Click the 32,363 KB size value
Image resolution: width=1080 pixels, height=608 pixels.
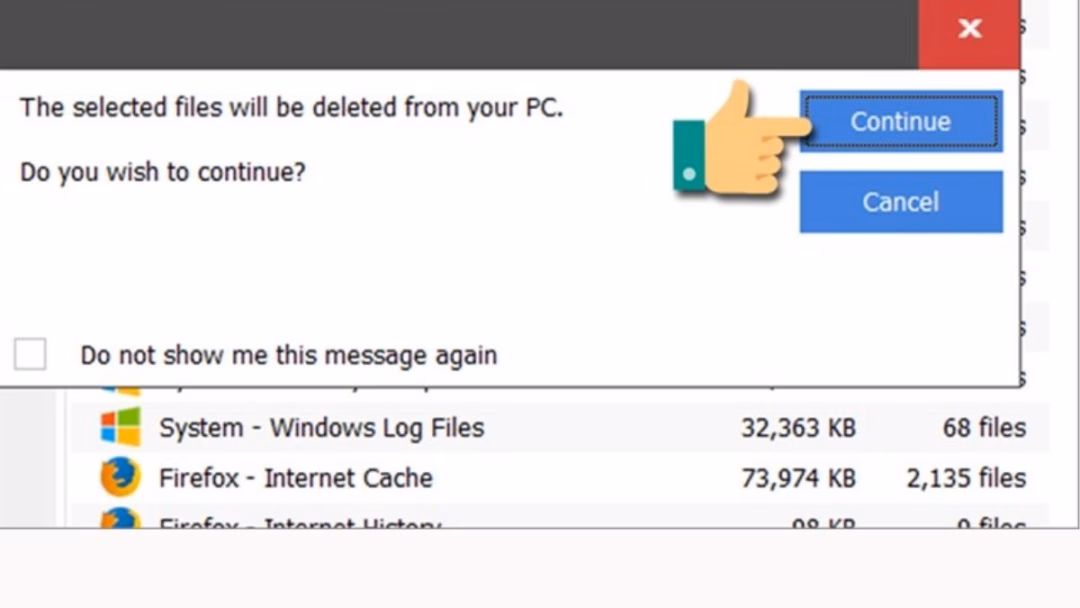(798, 428)
